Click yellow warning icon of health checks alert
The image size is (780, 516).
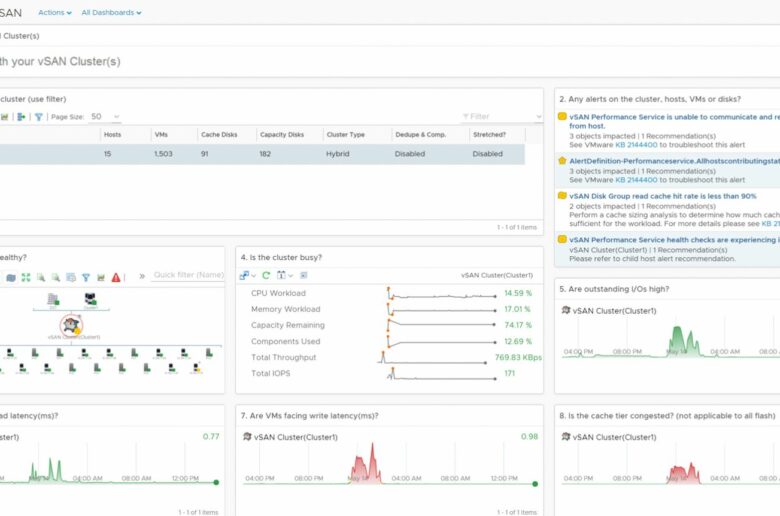click(562, 239)
